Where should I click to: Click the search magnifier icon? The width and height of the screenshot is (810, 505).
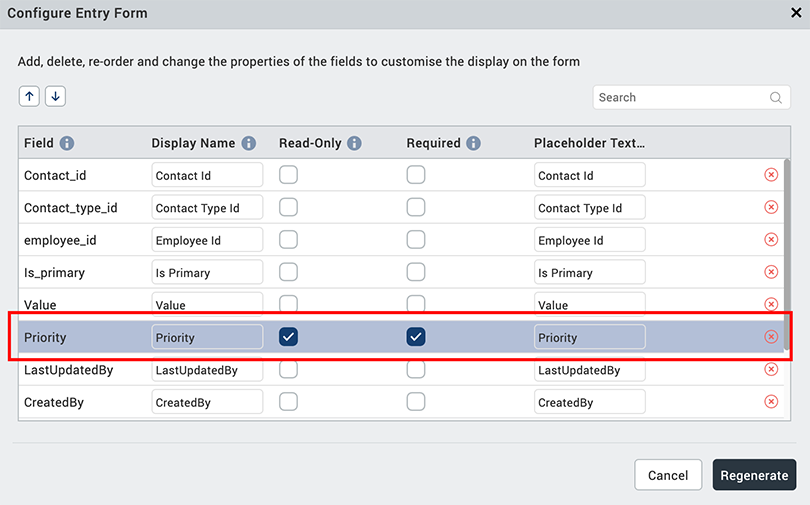pos(776,98)
